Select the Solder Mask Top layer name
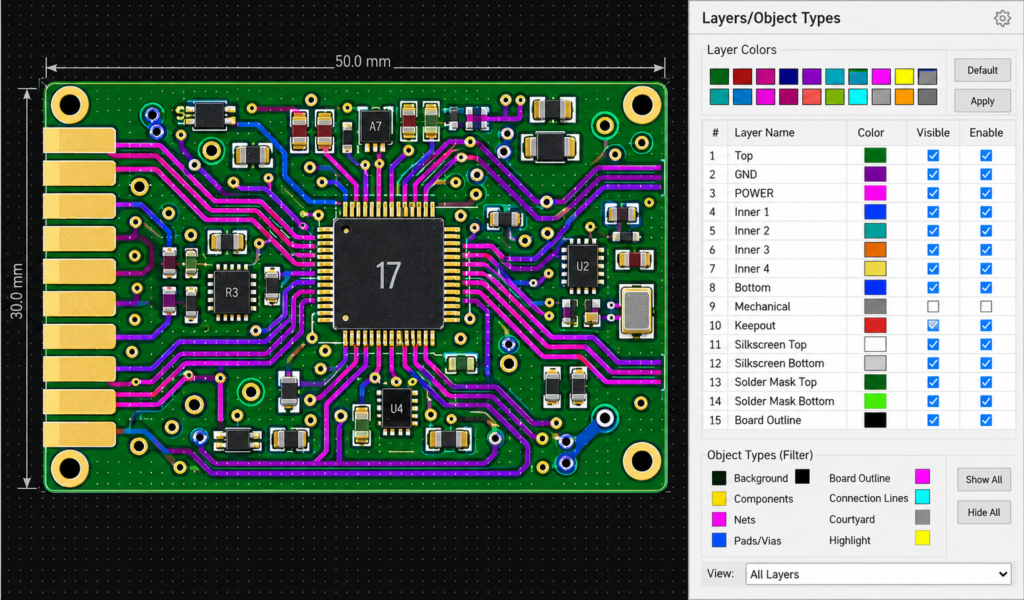Screen dimensions: 1024x600 pos(775,382)
